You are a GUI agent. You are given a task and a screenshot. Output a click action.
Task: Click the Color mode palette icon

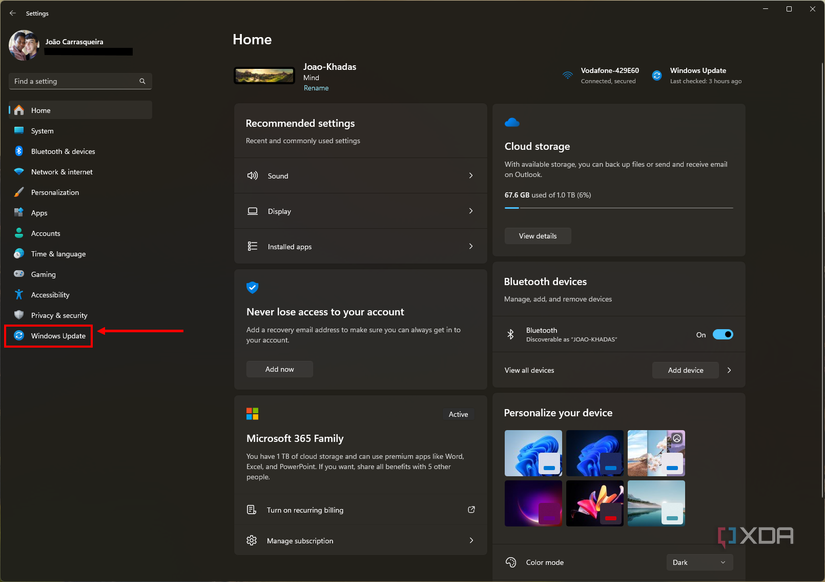[511, 562]
